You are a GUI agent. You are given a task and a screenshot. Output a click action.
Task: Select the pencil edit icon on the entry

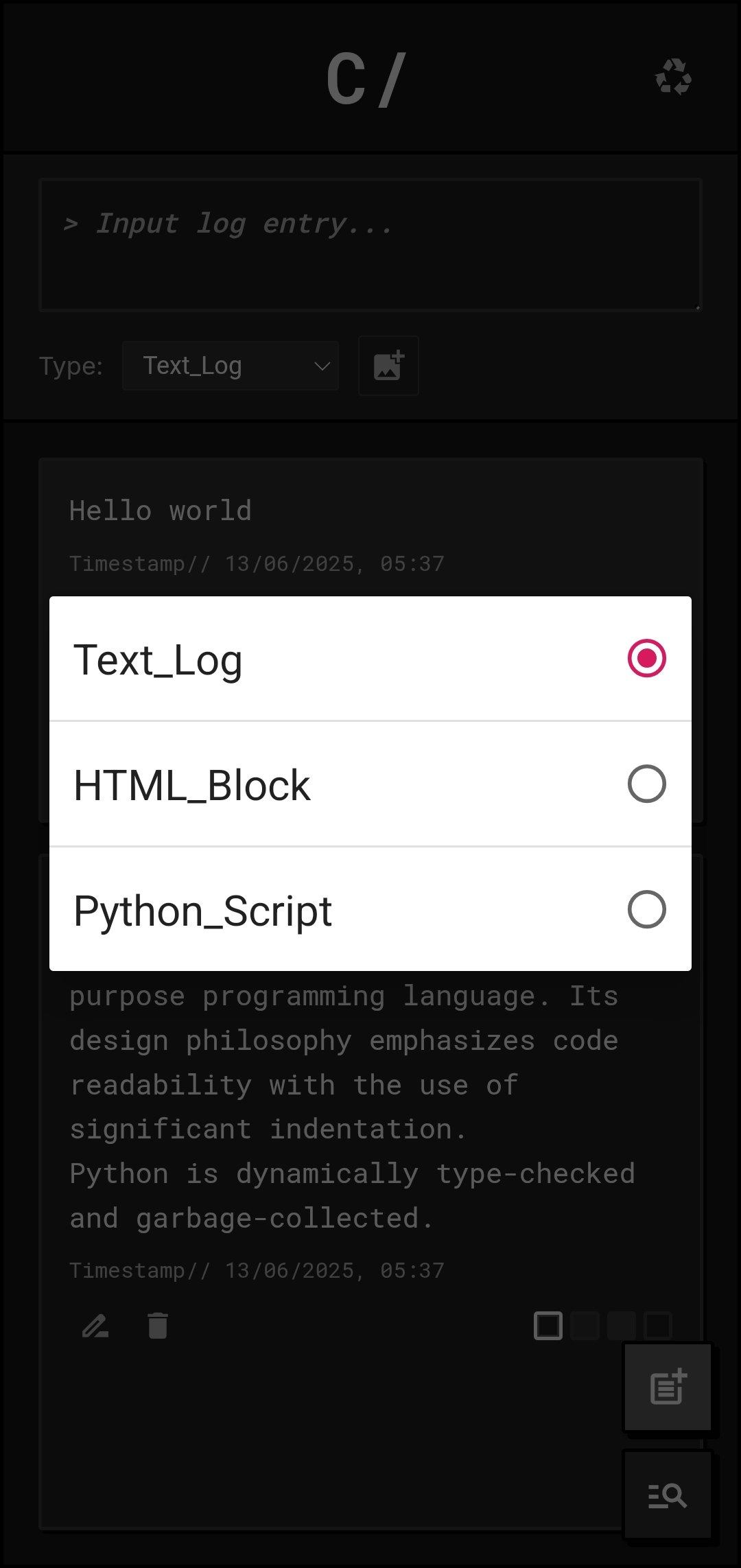(95, 1324)
